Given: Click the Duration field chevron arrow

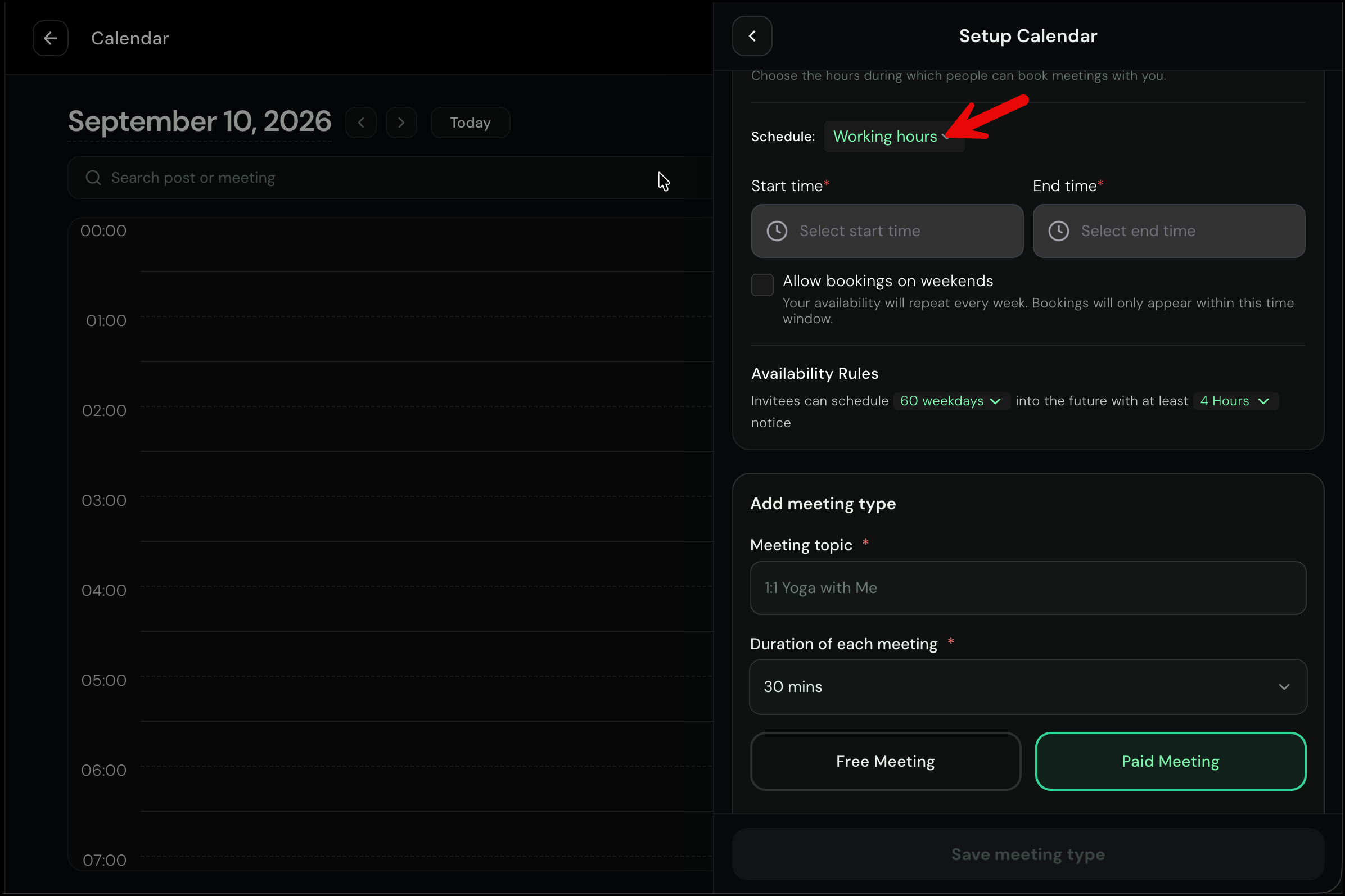Looking at the screenshot, I should (1284, 687).
